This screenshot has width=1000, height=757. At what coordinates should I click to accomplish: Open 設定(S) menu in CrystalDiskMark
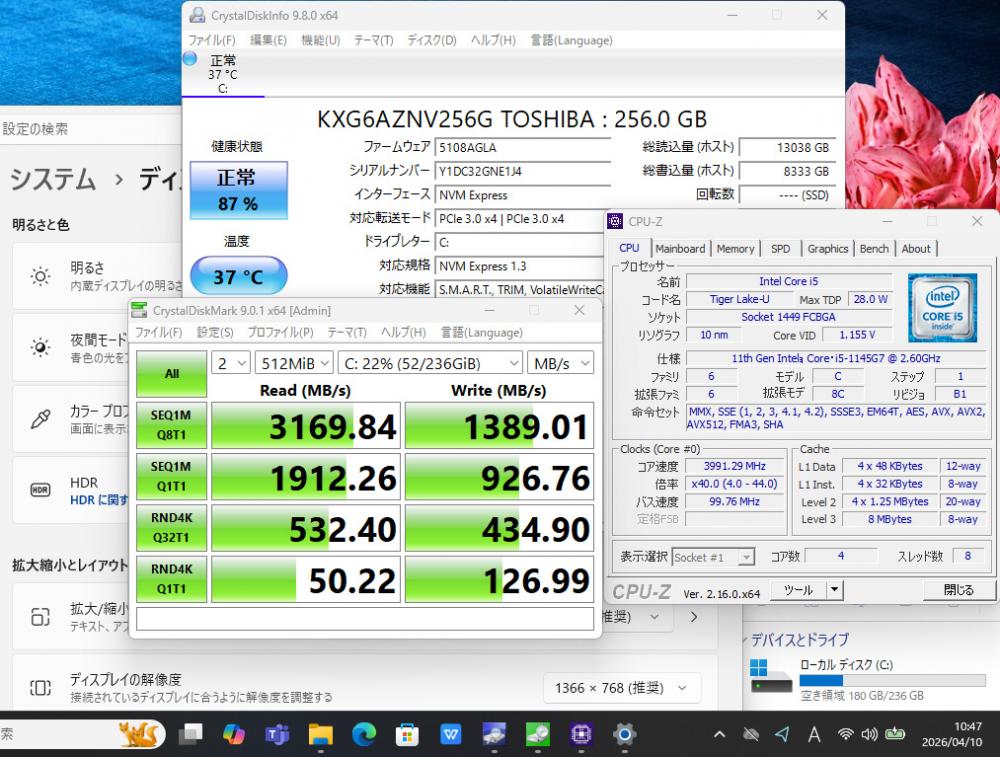(215, 332)
